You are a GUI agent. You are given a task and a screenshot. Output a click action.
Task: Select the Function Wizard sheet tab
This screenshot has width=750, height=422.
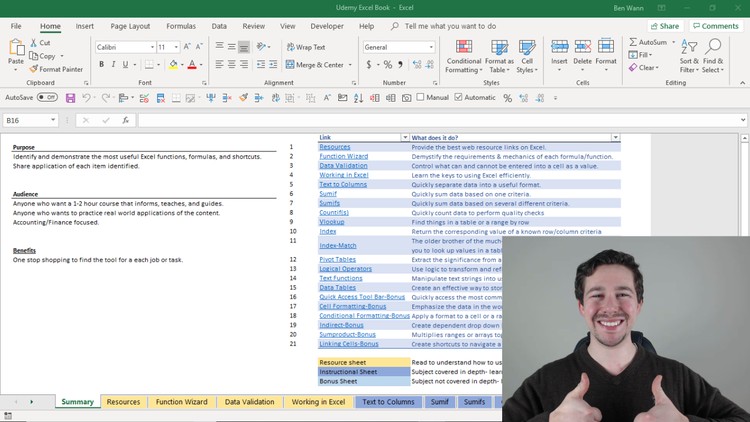(182, 402)
